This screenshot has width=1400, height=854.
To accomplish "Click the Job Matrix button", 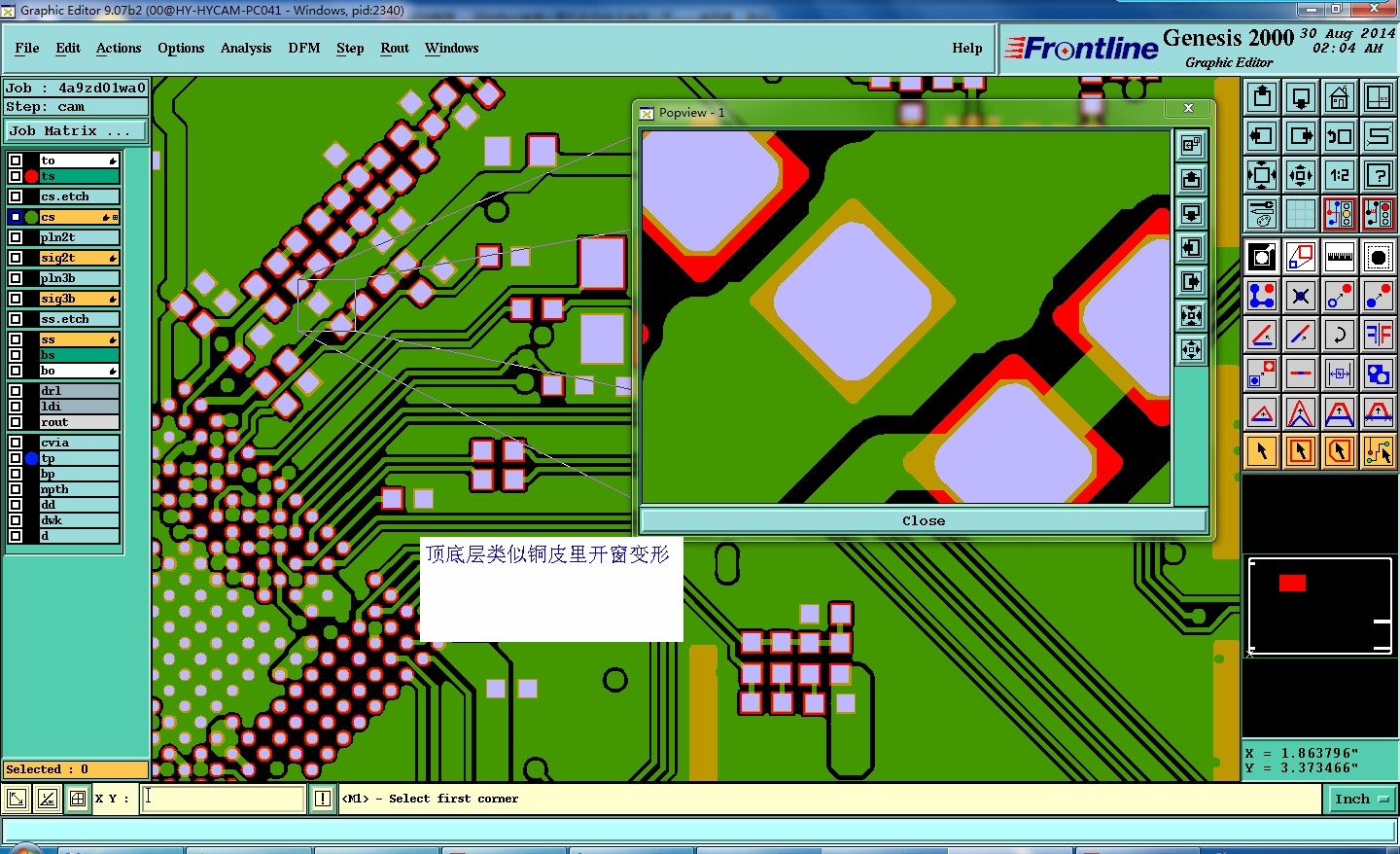I will (x=76, y=130).
